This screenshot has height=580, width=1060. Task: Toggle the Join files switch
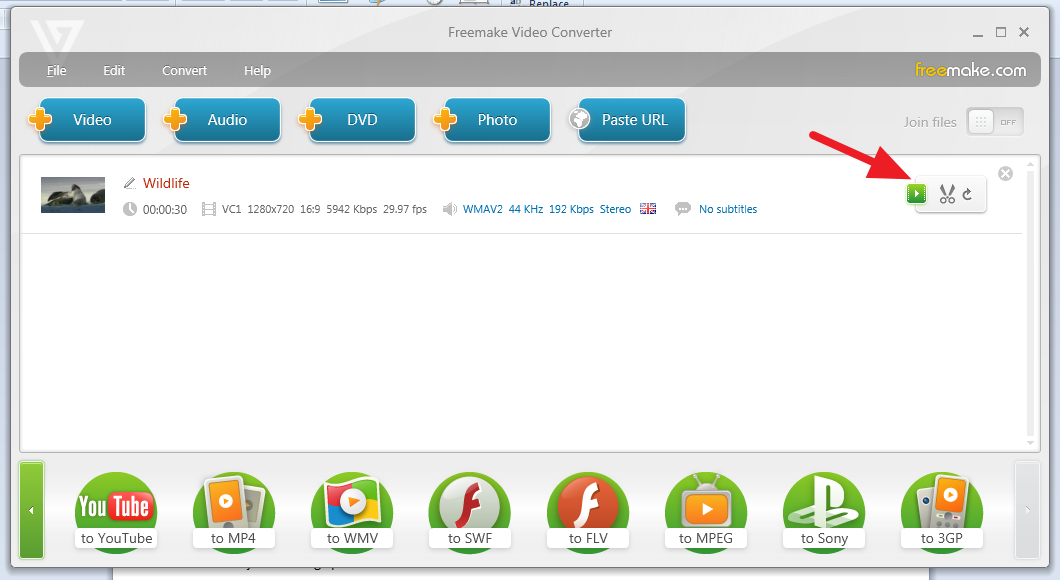click(994, 122)
